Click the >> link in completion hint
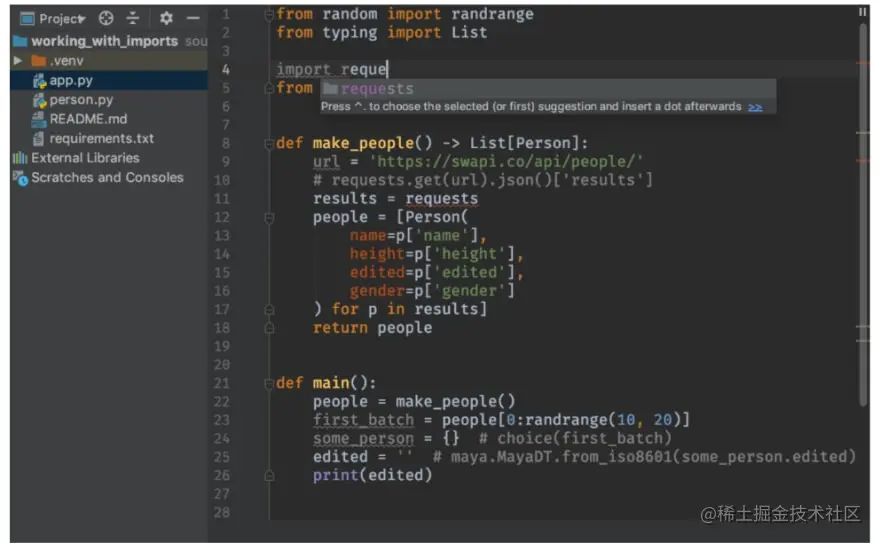This screenshot has height=543, width=880. click(755, 107)
